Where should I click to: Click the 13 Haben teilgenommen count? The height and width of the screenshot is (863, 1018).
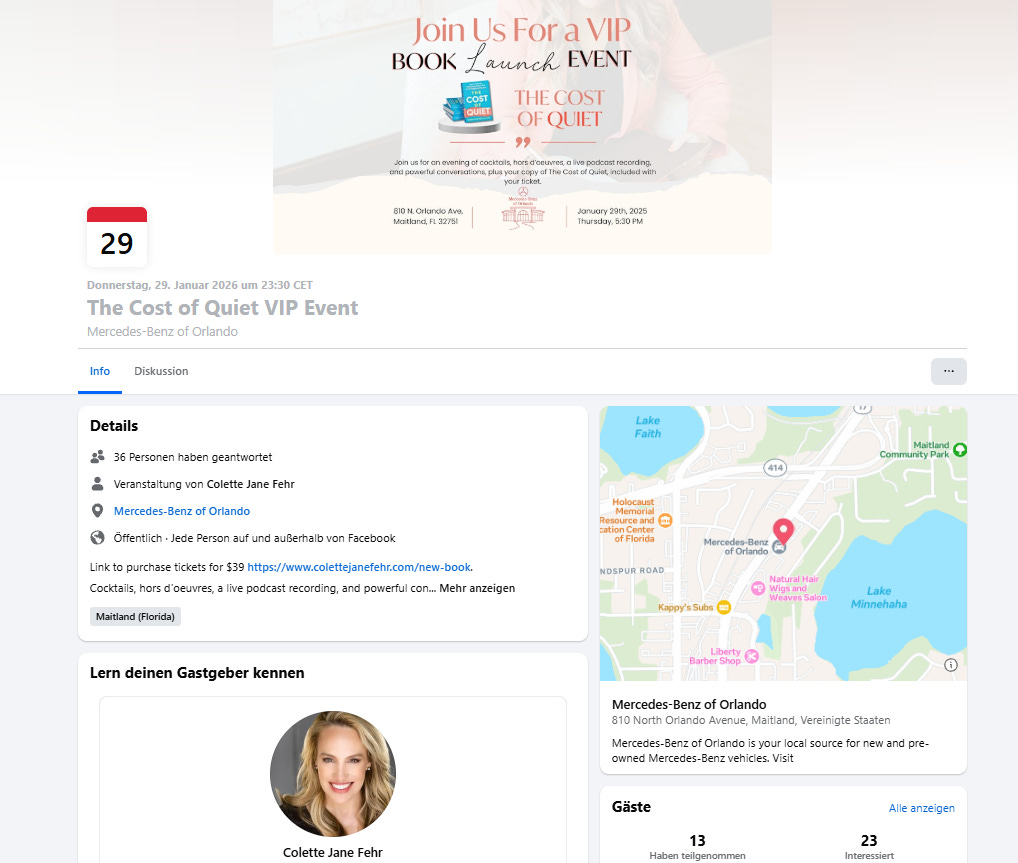point(697,847)
